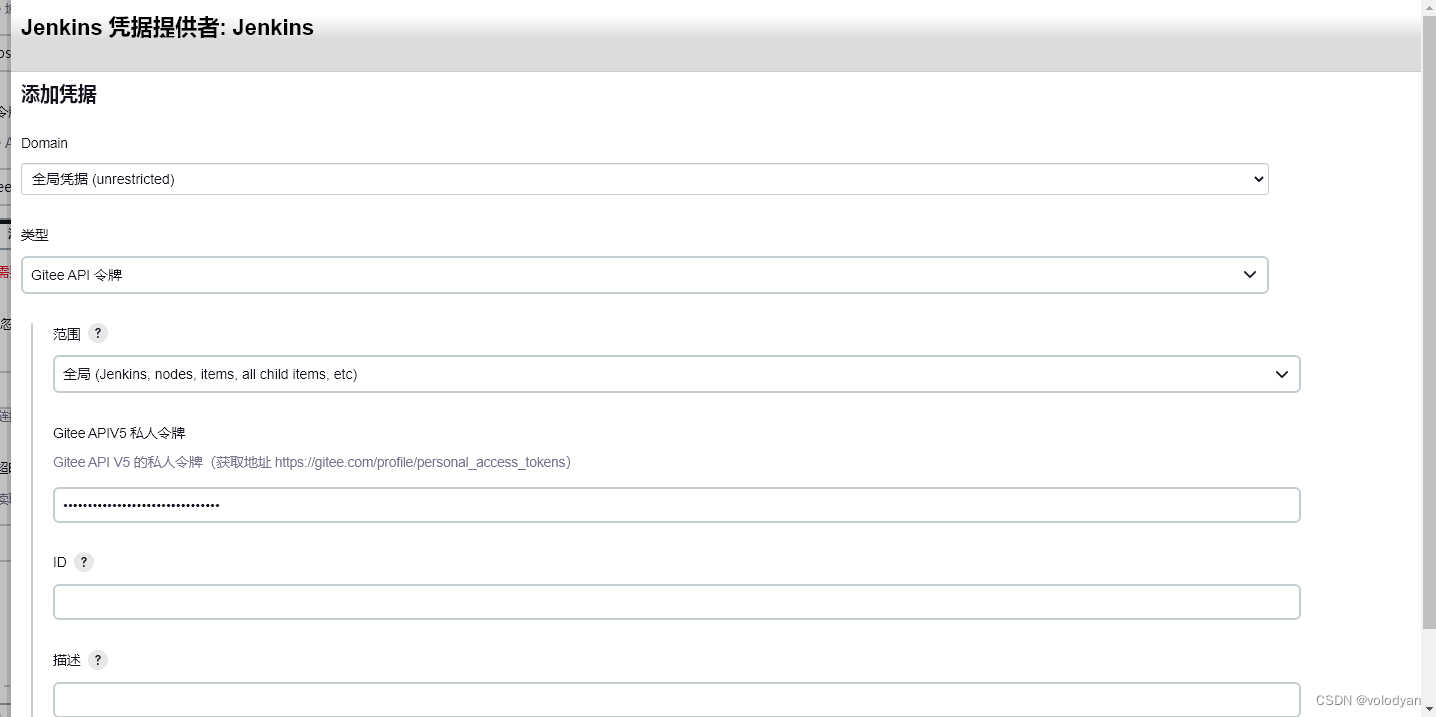1436x717 pixels.
Task: Click the Domain label
Action: tap(44, 143)
